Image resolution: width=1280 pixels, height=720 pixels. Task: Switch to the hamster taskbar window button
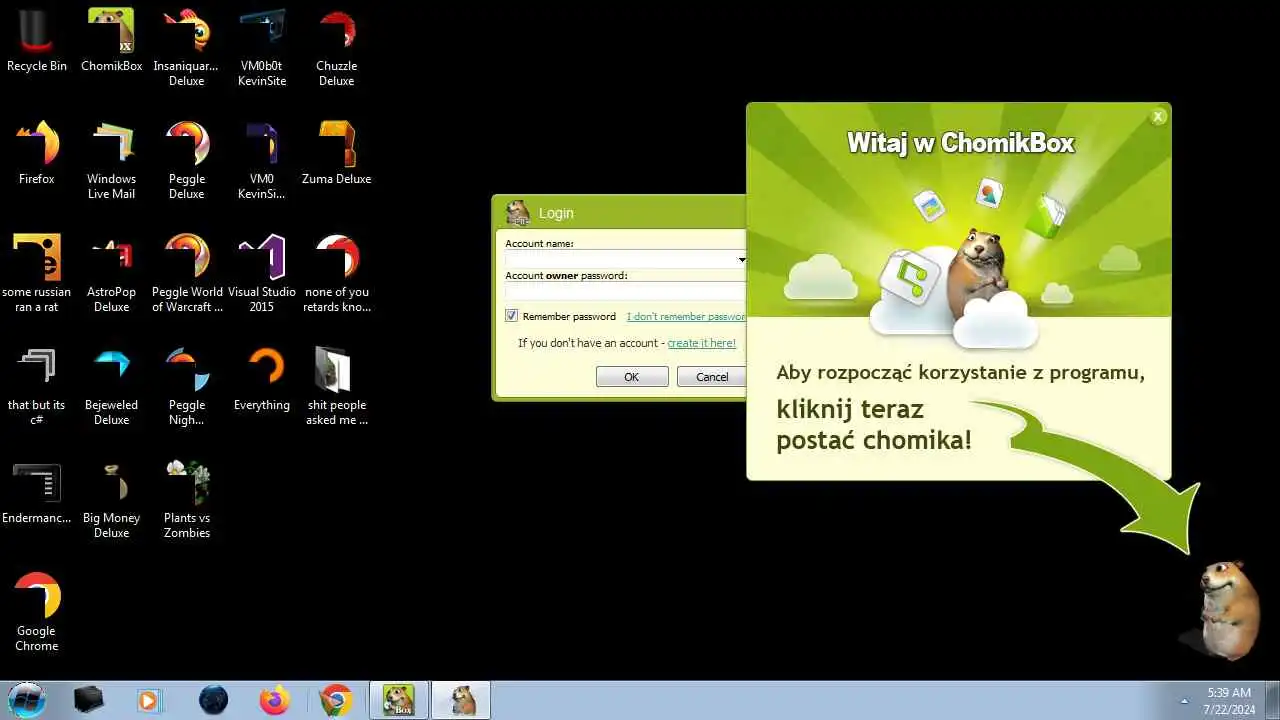click(x=461, y=700)
